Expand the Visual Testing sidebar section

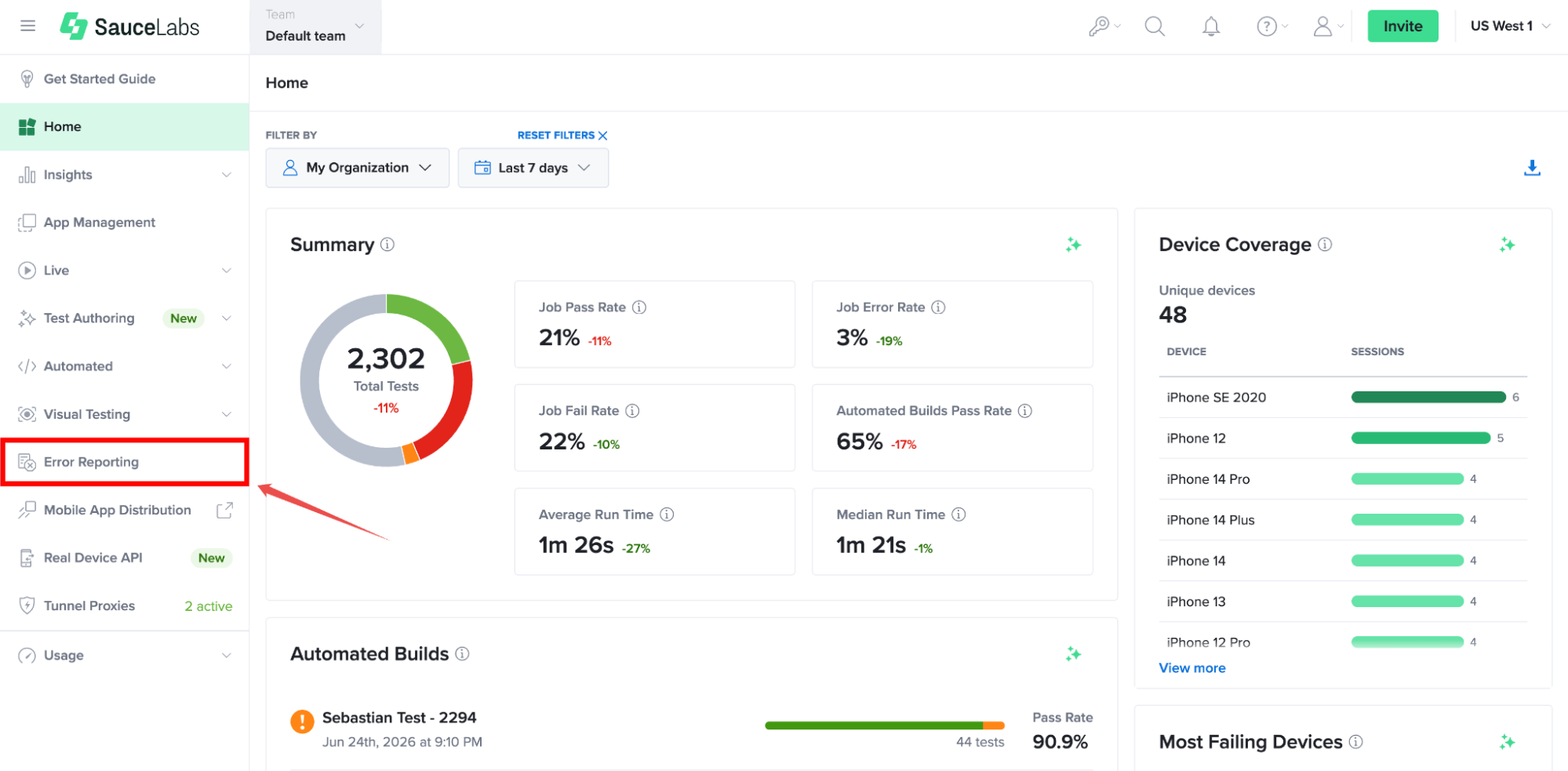pyautogui.click(x=125, y=414)
